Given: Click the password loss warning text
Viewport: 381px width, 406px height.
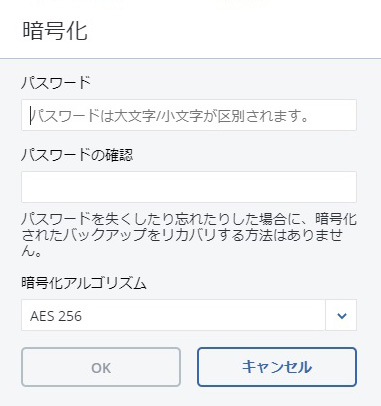Looking at the screenshot, I should click(x=189, y=235).
